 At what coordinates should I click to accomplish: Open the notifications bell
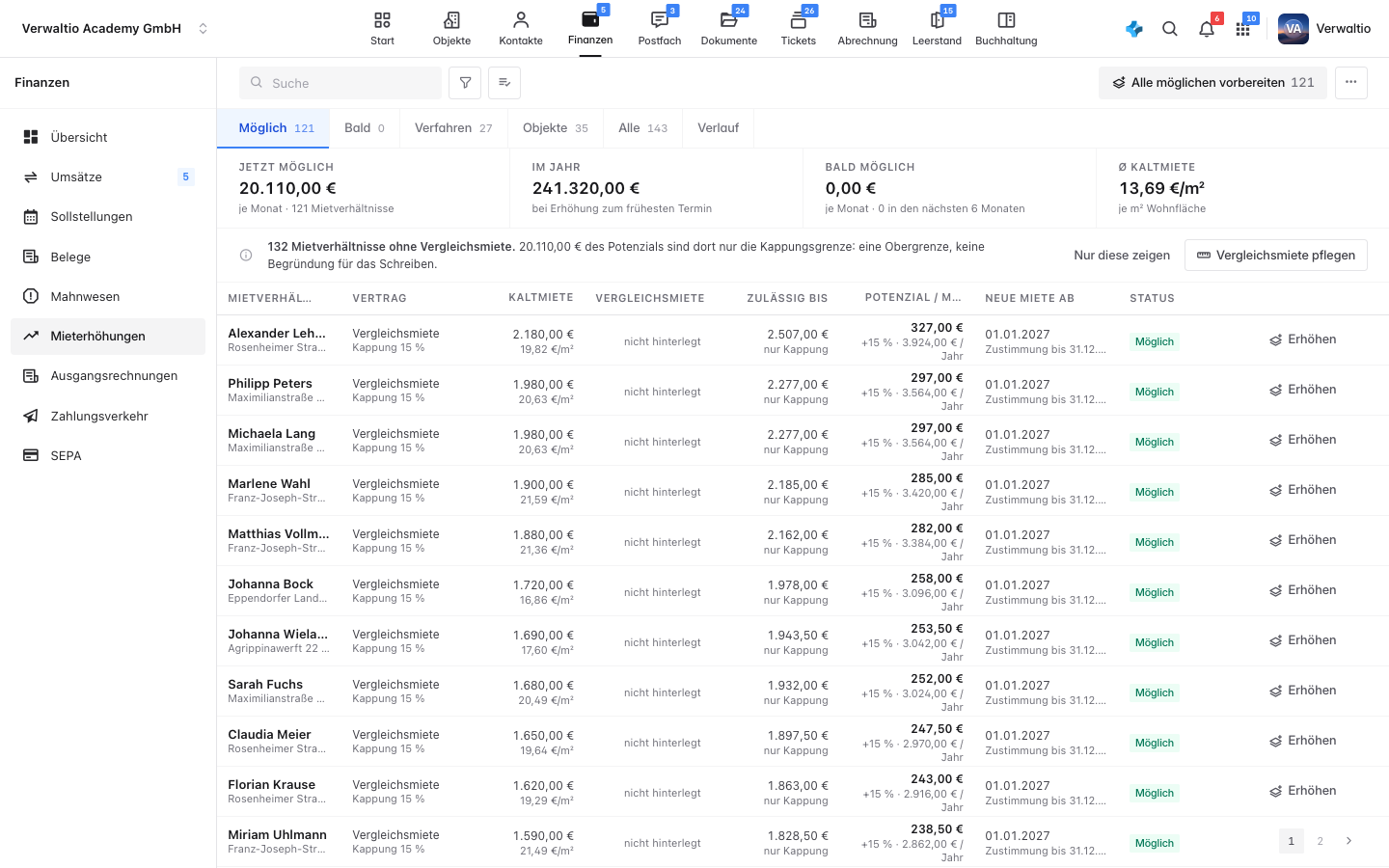click(1207, 29)
